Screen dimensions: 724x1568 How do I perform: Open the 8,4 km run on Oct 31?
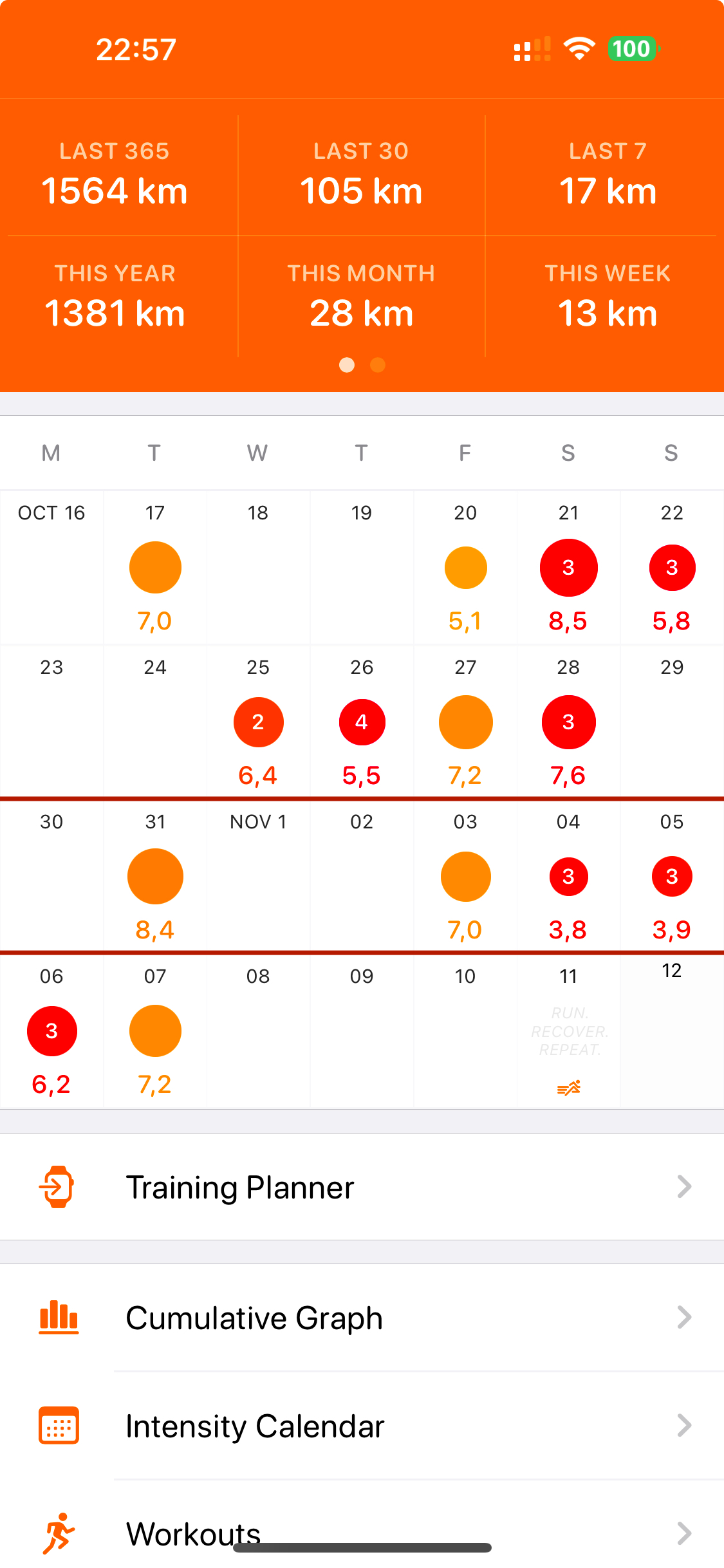pyautogui.click(x=155, y=877)
